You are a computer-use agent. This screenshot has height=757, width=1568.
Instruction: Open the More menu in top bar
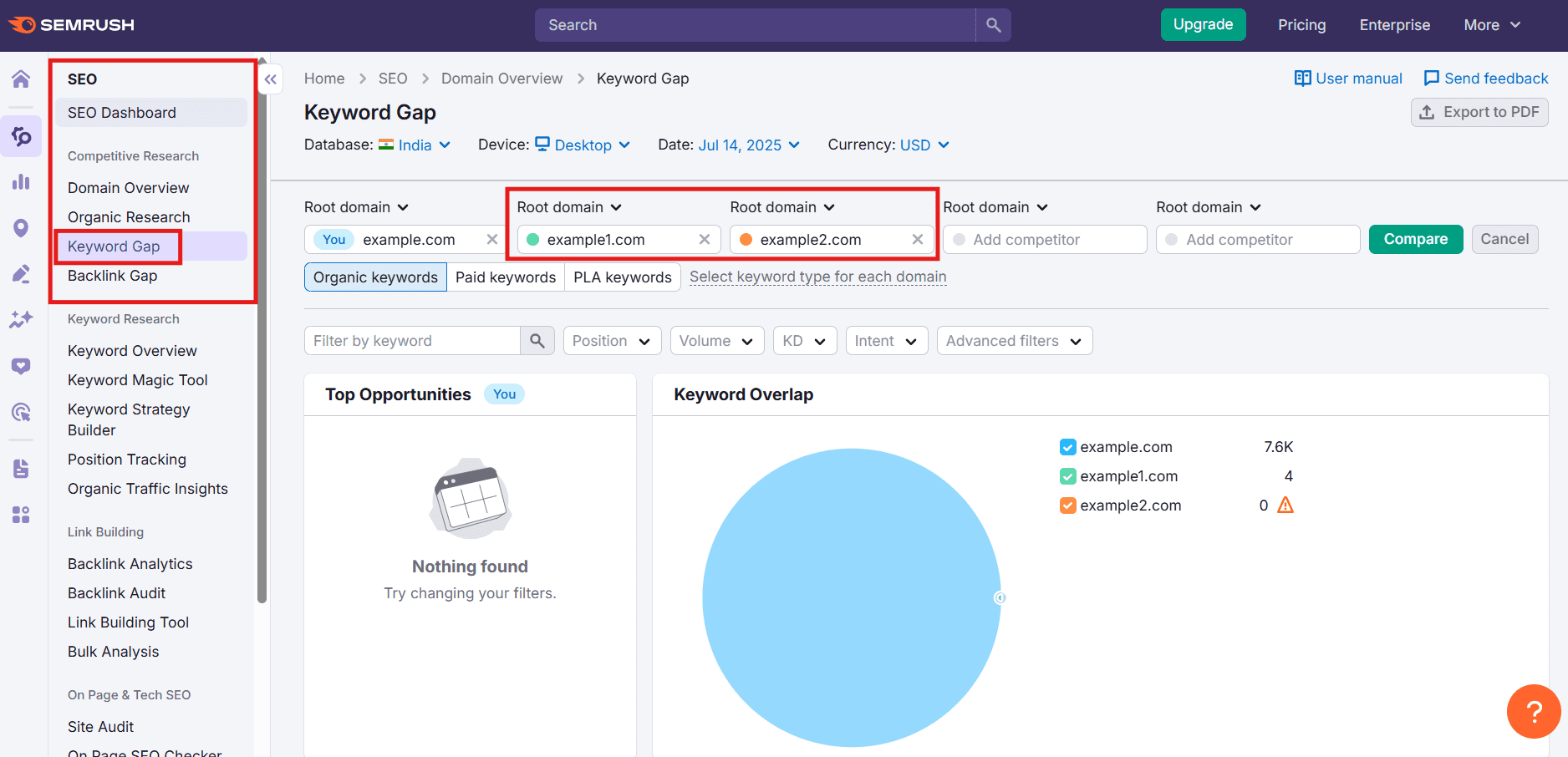coord(1492,25)
